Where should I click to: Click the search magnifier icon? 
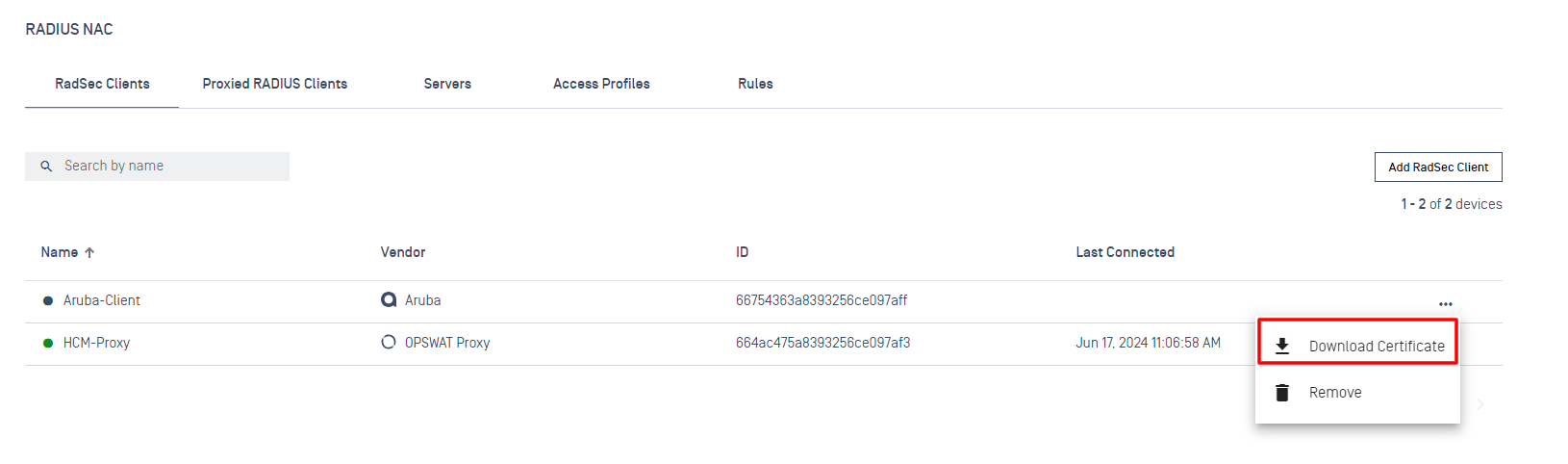pyautogui.click(x=46, y=167)
